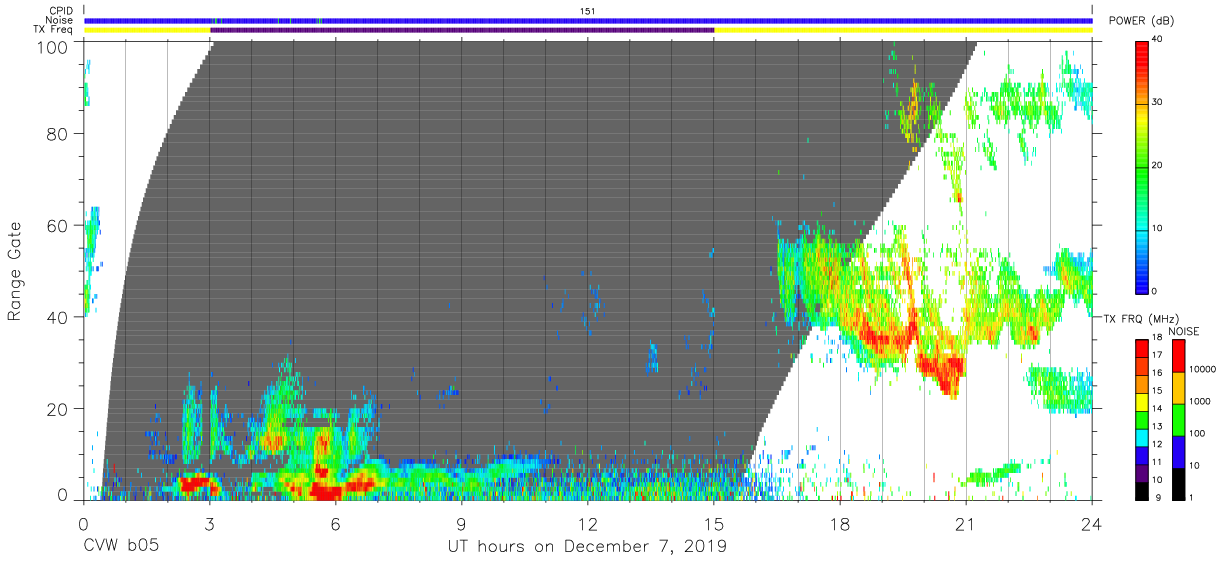Click the yellow swatch in the TX FRQ legend
The width and height of the screenshot is (1228, 567).
click(1141, 402)
